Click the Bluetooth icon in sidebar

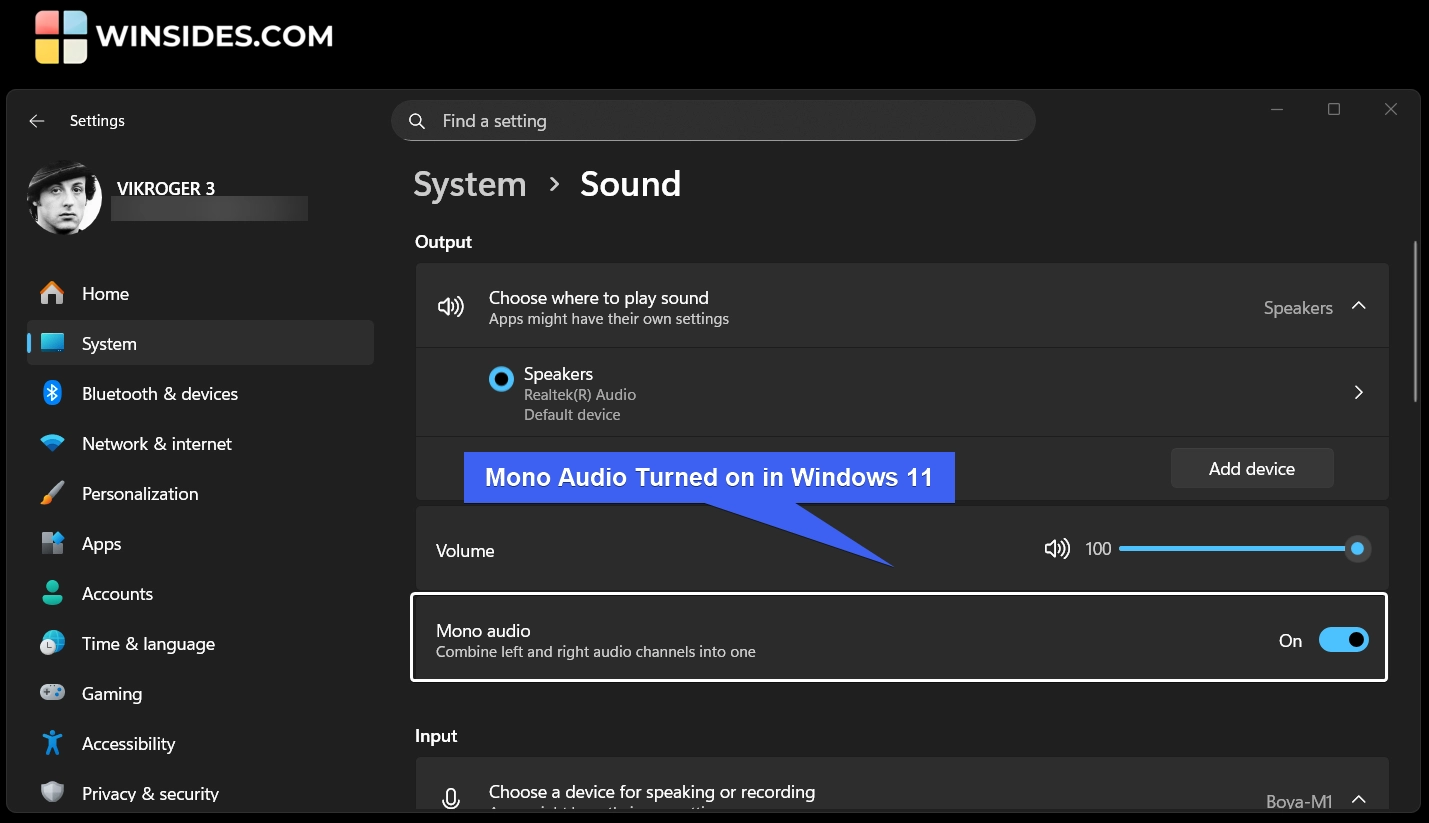tap(52, 393)
